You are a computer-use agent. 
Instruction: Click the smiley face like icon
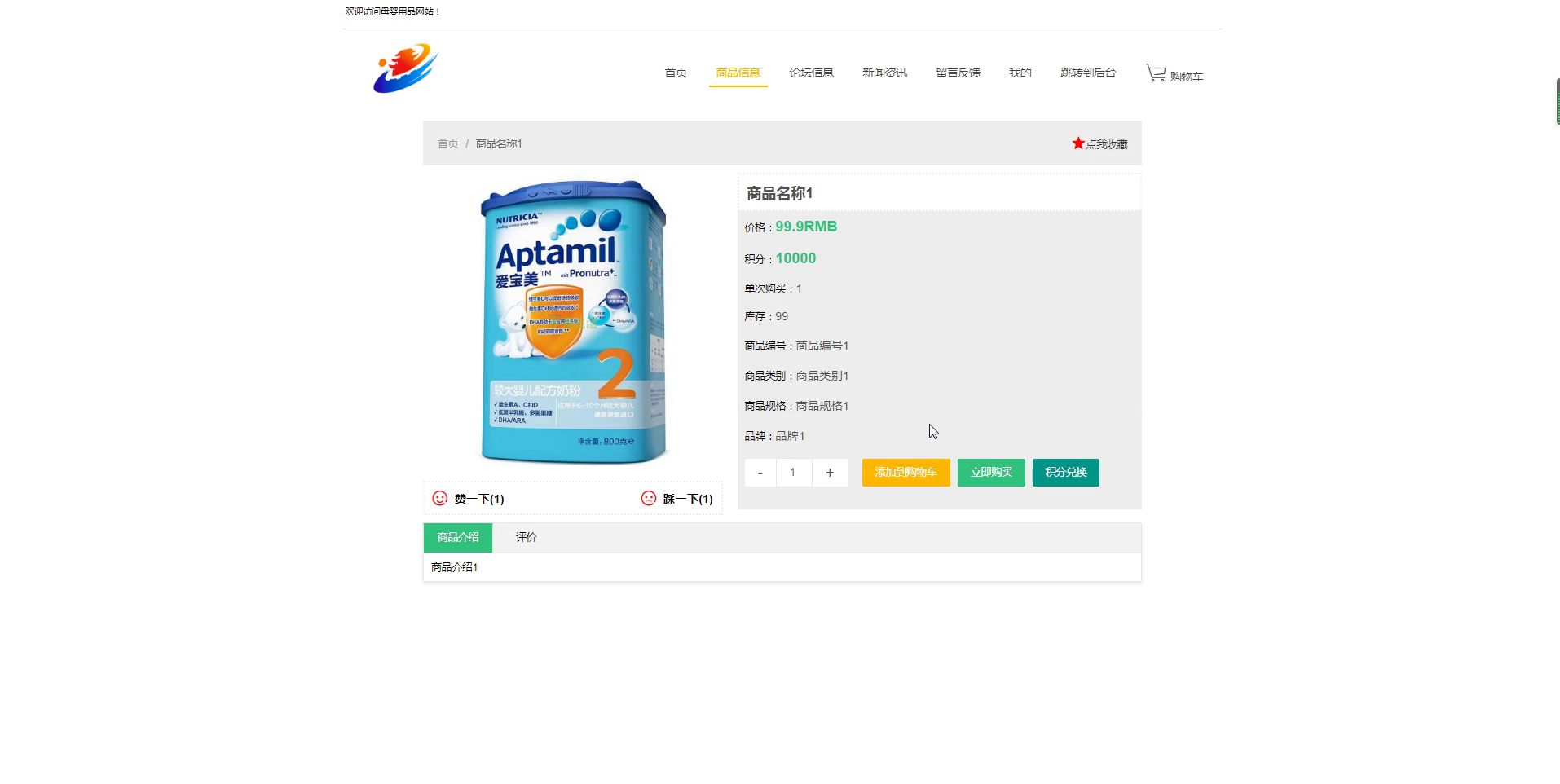[439, 498]
